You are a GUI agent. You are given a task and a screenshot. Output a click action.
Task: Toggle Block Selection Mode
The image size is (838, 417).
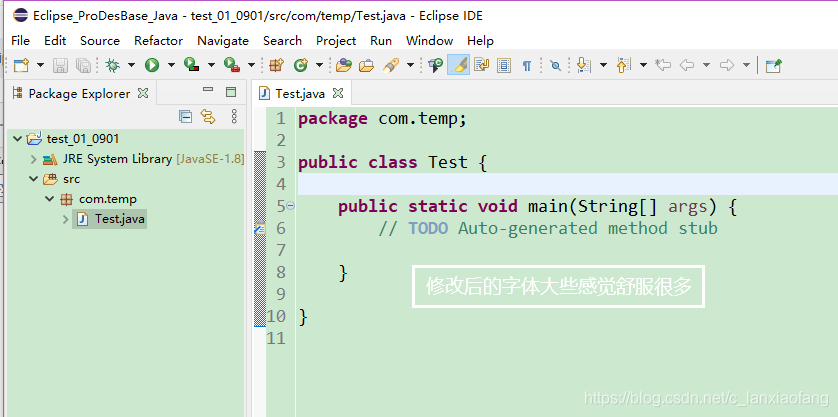pyautogui.click(x=504, y=65)
